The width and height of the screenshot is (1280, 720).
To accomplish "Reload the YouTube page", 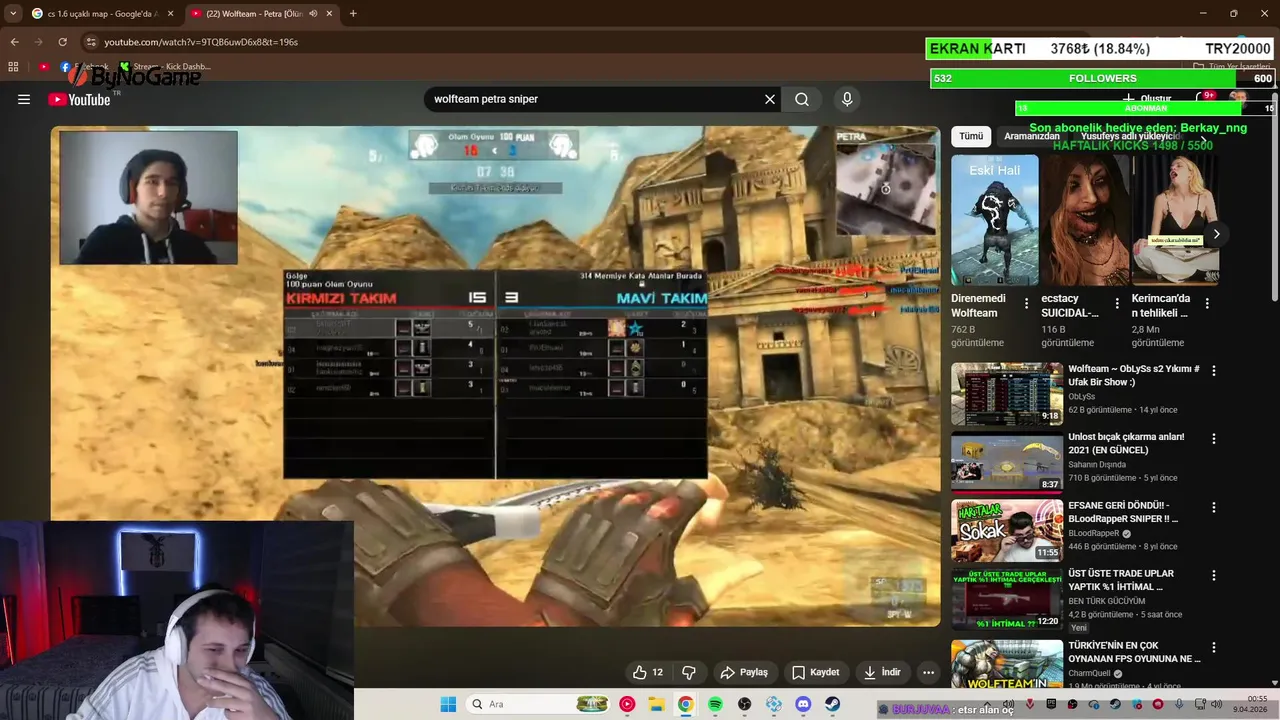I will click(x=62, y=42).
